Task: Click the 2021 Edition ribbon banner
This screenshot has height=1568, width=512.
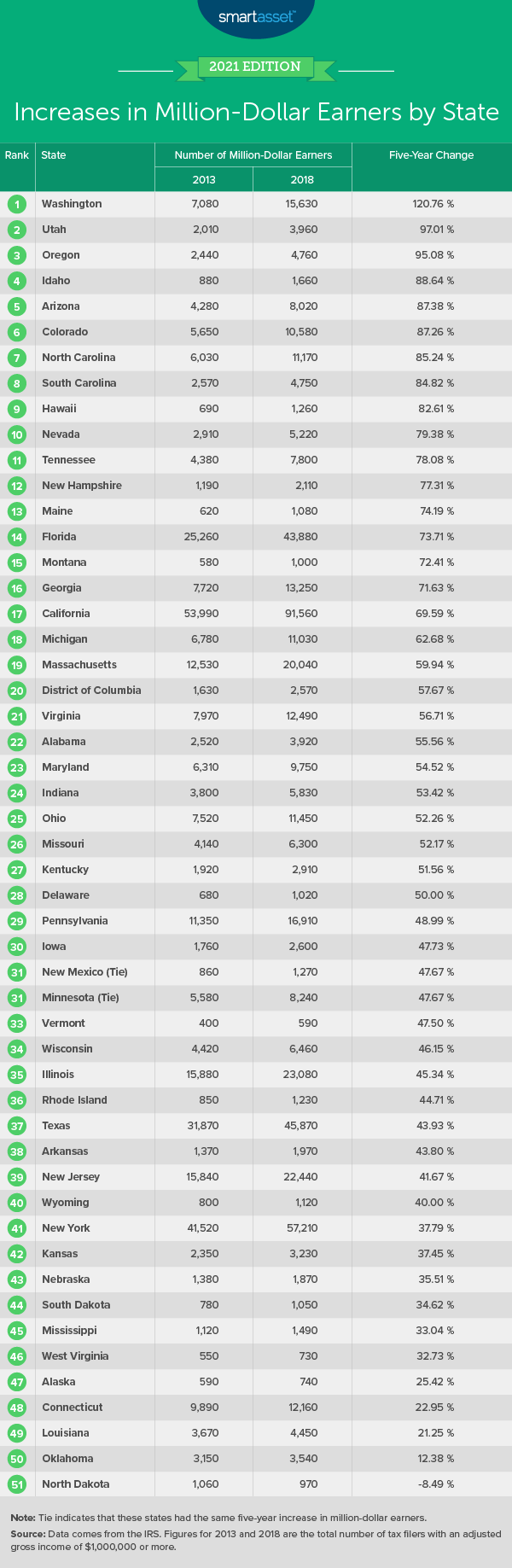Action: [x=255, y=67]
